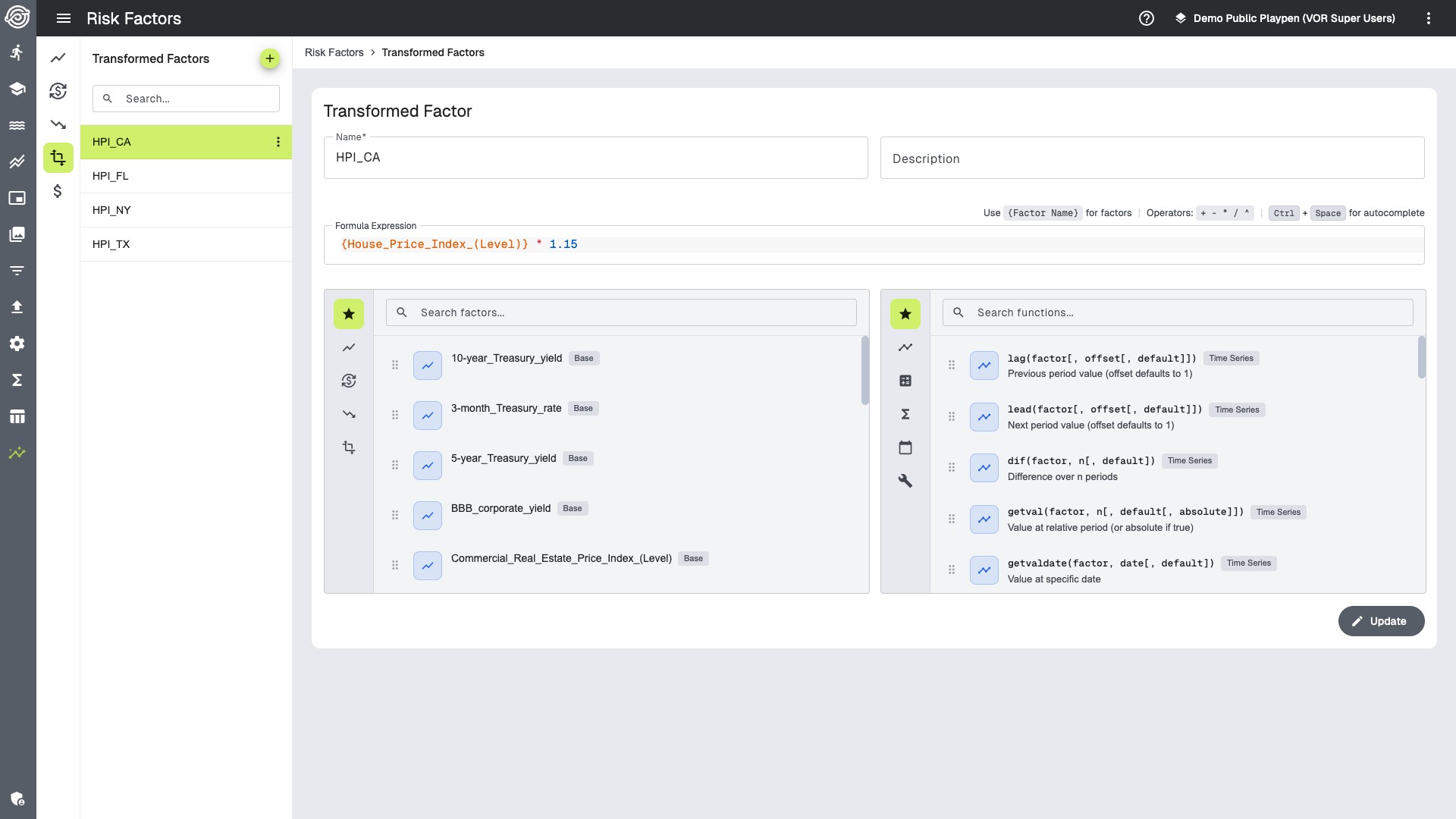Select favorites star in factors panel
The image size is (1456, 819).
[348, 314]
